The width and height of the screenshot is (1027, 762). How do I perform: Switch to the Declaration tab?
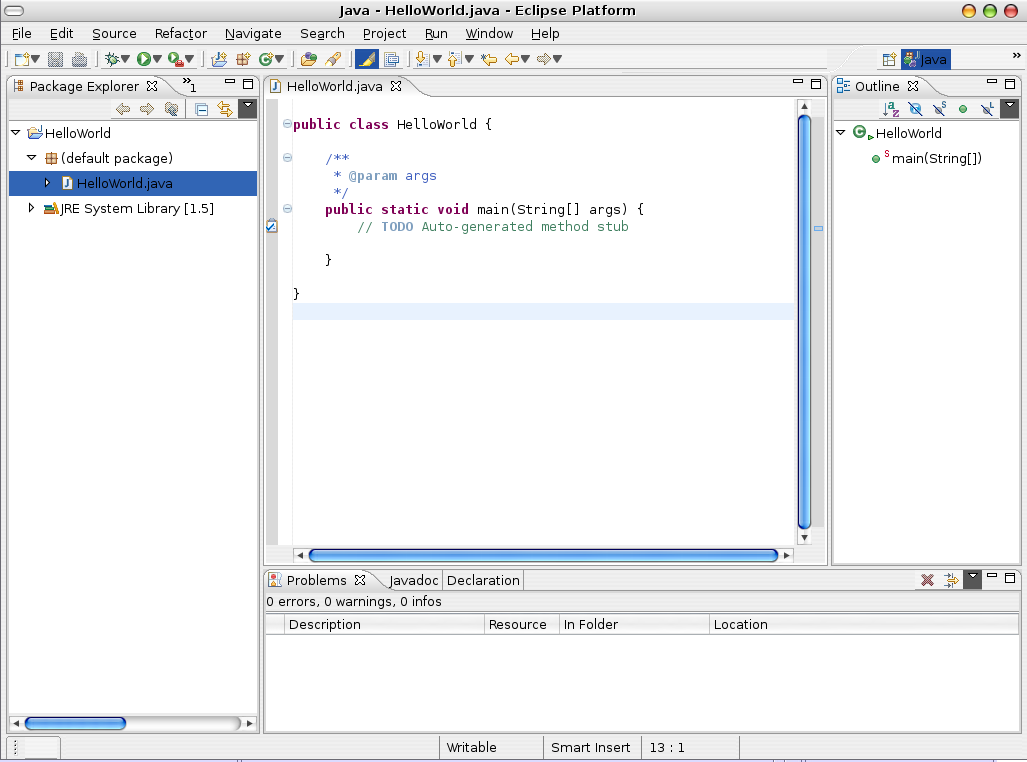coord(483,581)
